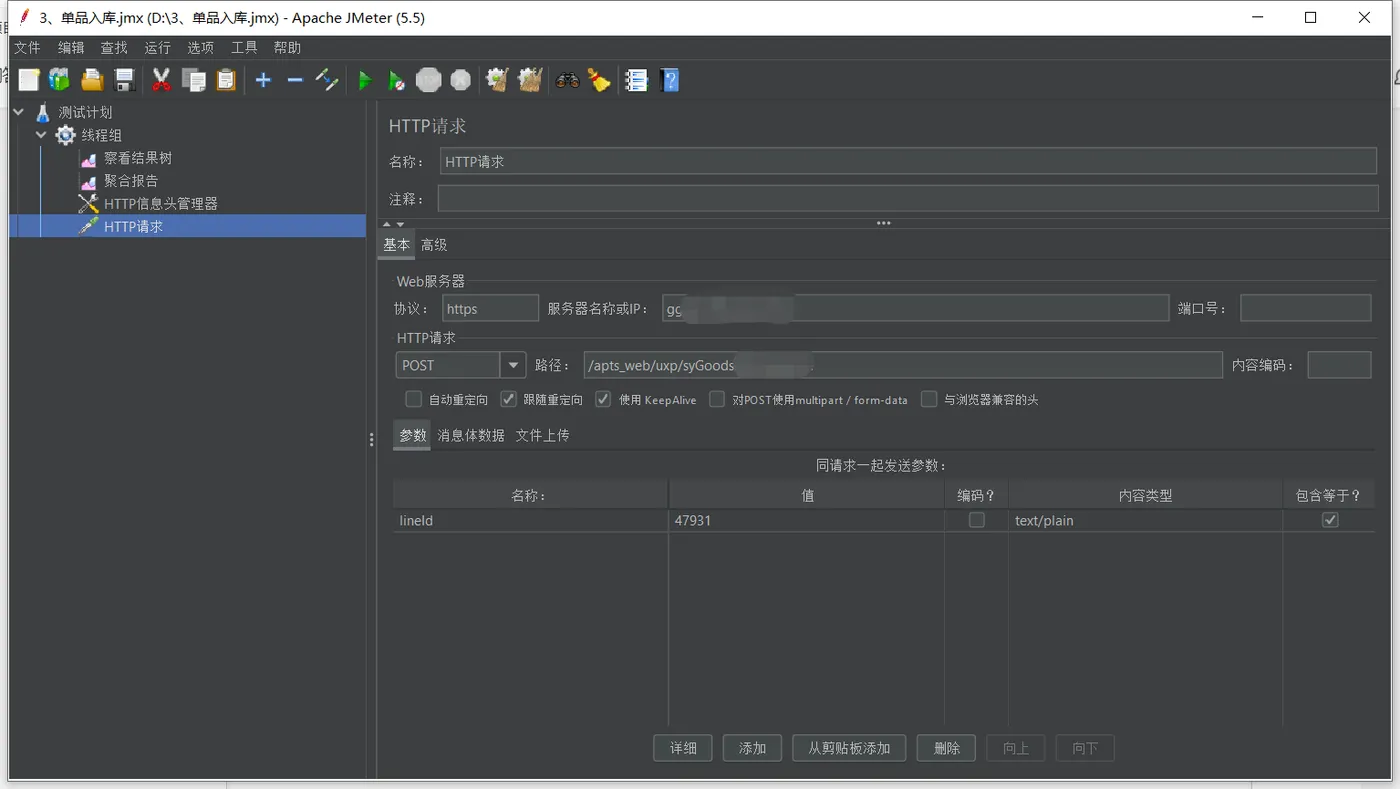Click the 从剪贴板添加 button
This screenshot has width=1400, height=789.
pos(849,748)
